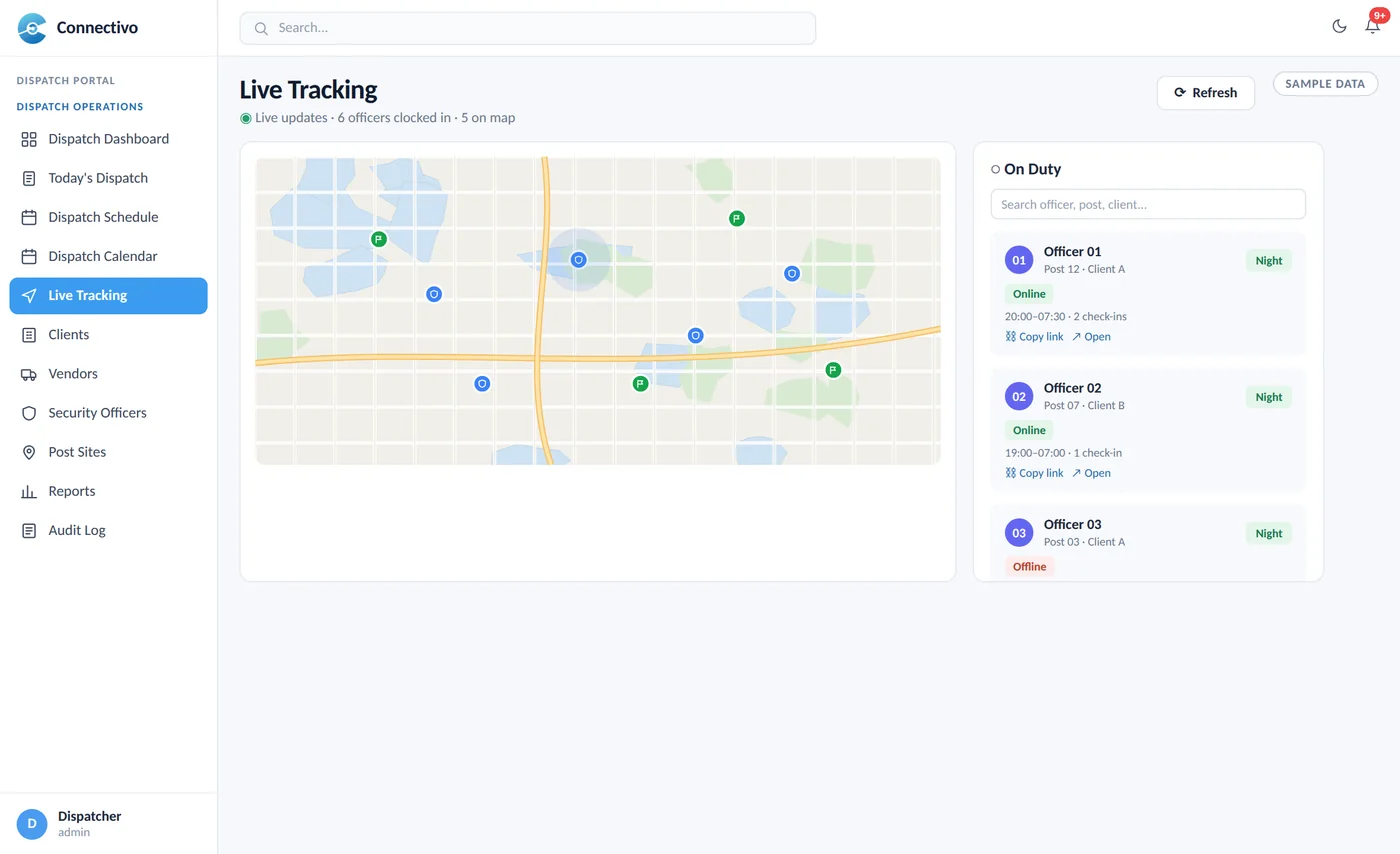Viewport: 1400px width, 854px height.
Task: Click Officer 02's Online status badge
Action: 1029,430
